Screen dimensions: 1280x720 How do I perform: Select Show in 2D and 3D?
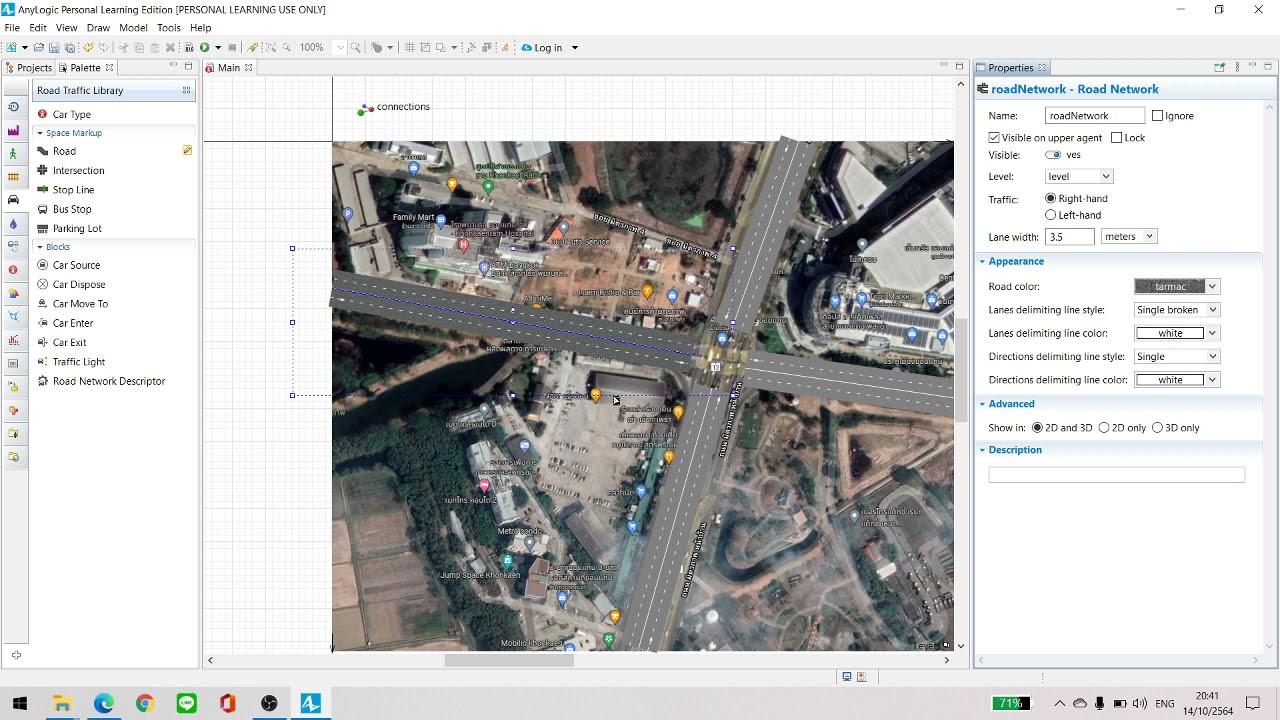click(x=1037, y=428)
